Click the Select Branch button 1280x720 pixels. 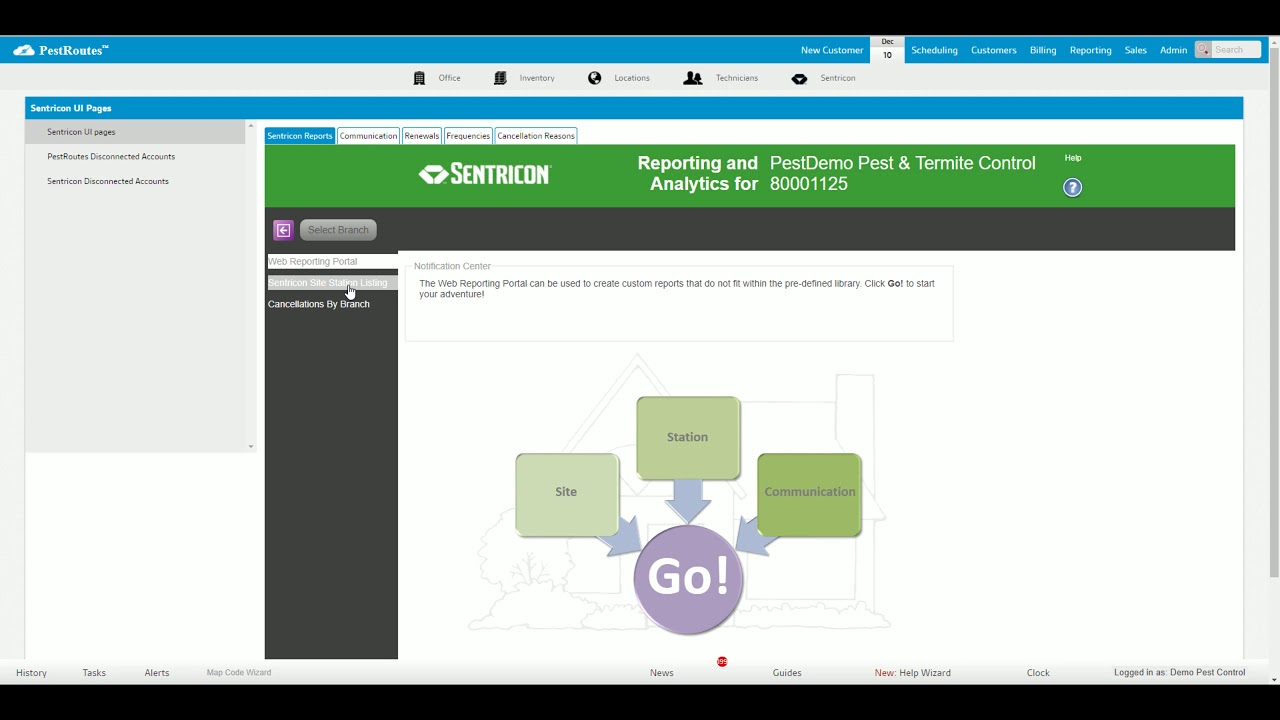point(338,230)
